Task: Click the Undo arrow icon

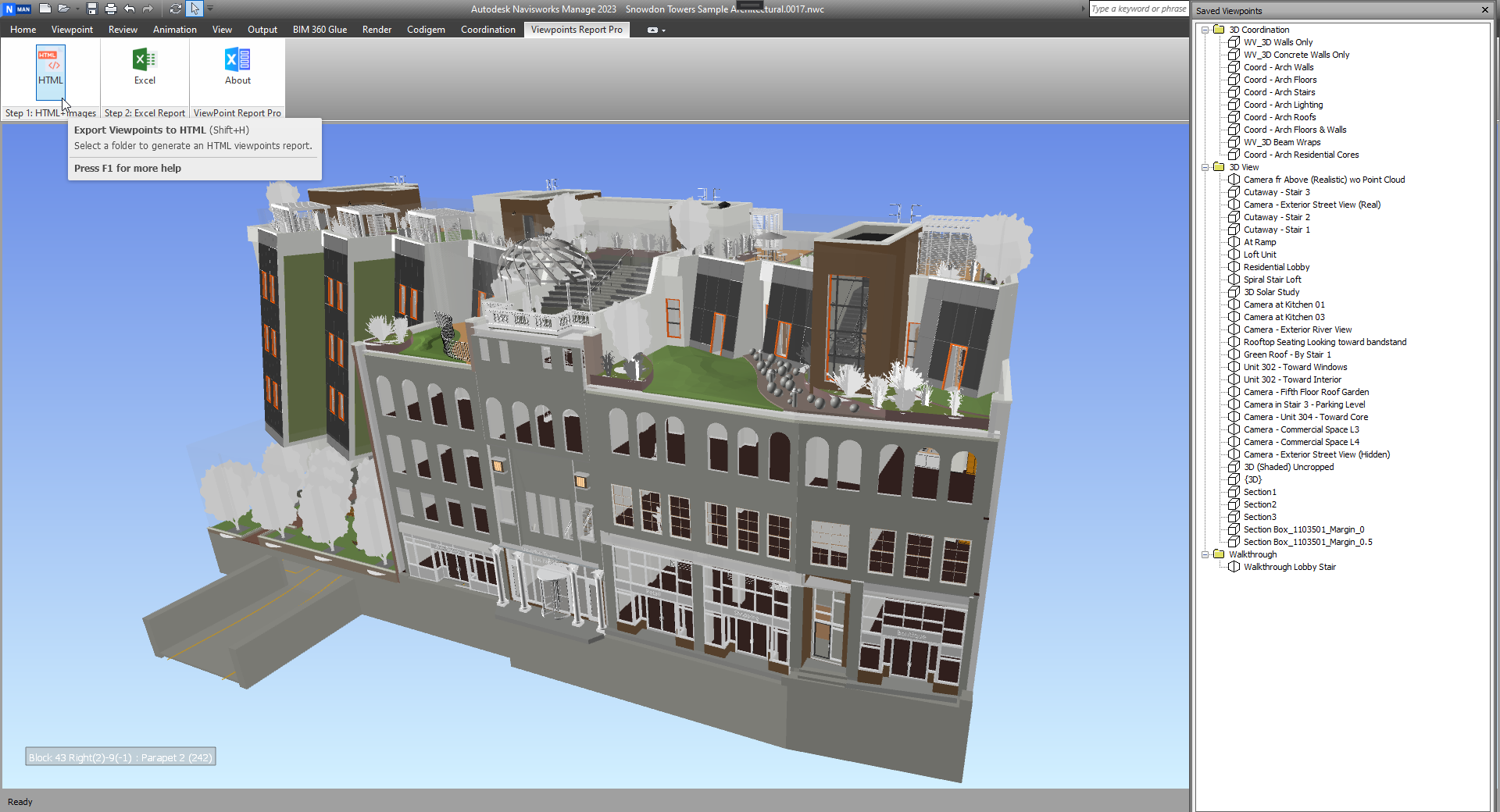Action: pyautogui.click(x=129, y=9)
